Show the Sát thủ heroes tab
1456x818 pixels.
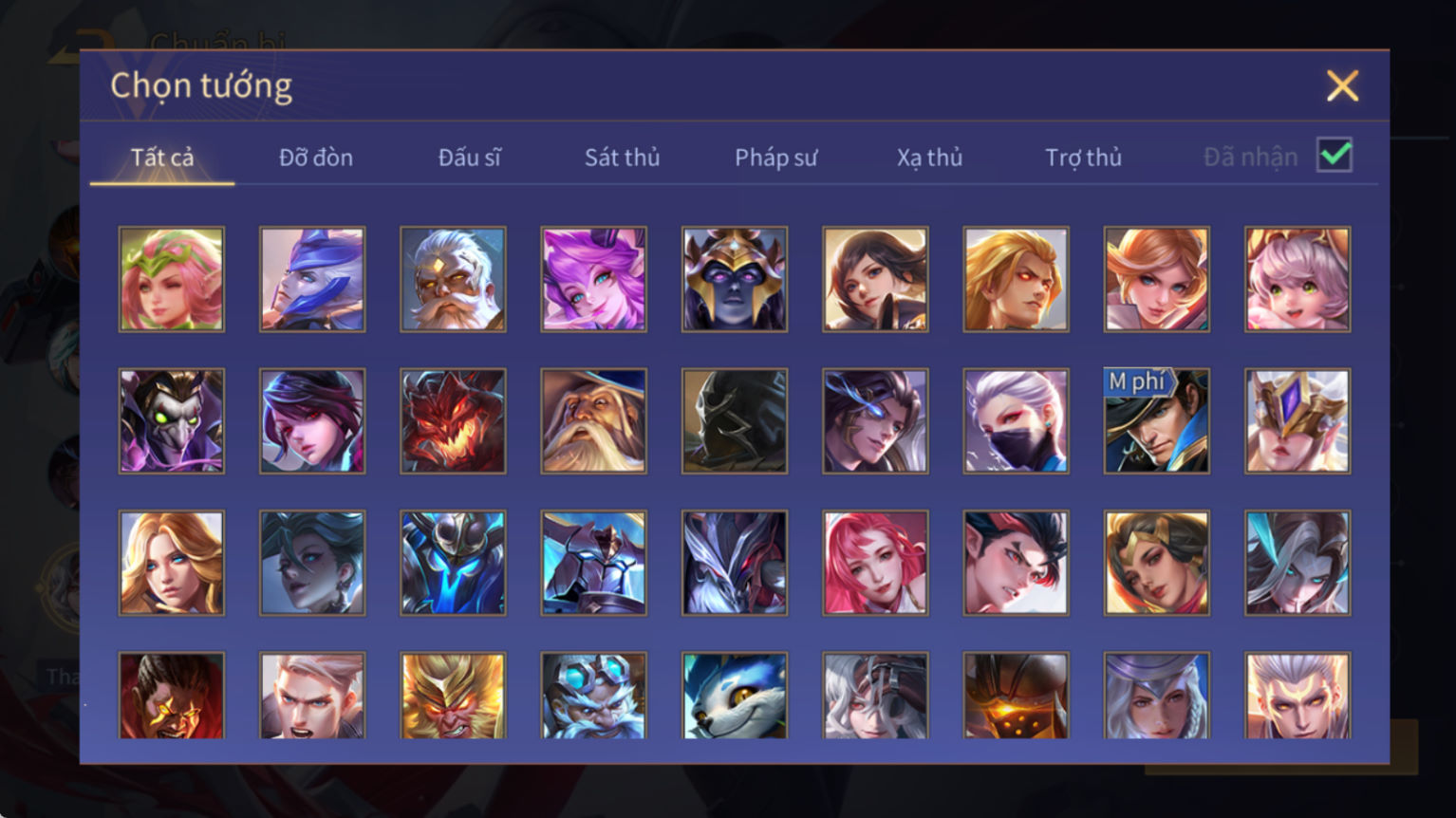(x=622, y=158)
